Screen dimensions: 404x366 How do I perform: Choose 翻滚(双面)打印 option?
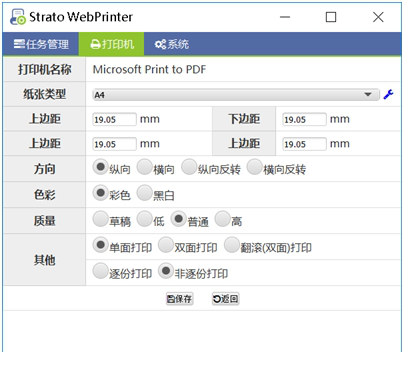click(232, 245)
